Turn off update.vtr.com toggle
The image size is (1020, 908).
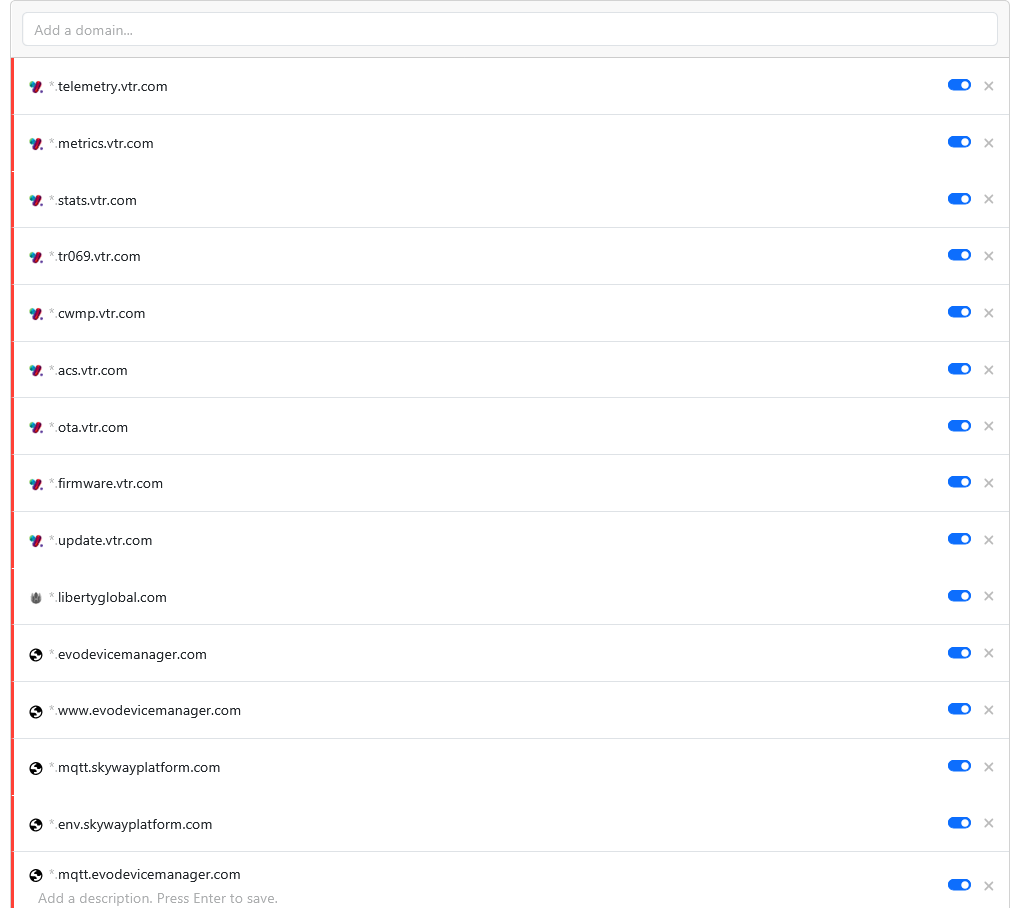959,539
